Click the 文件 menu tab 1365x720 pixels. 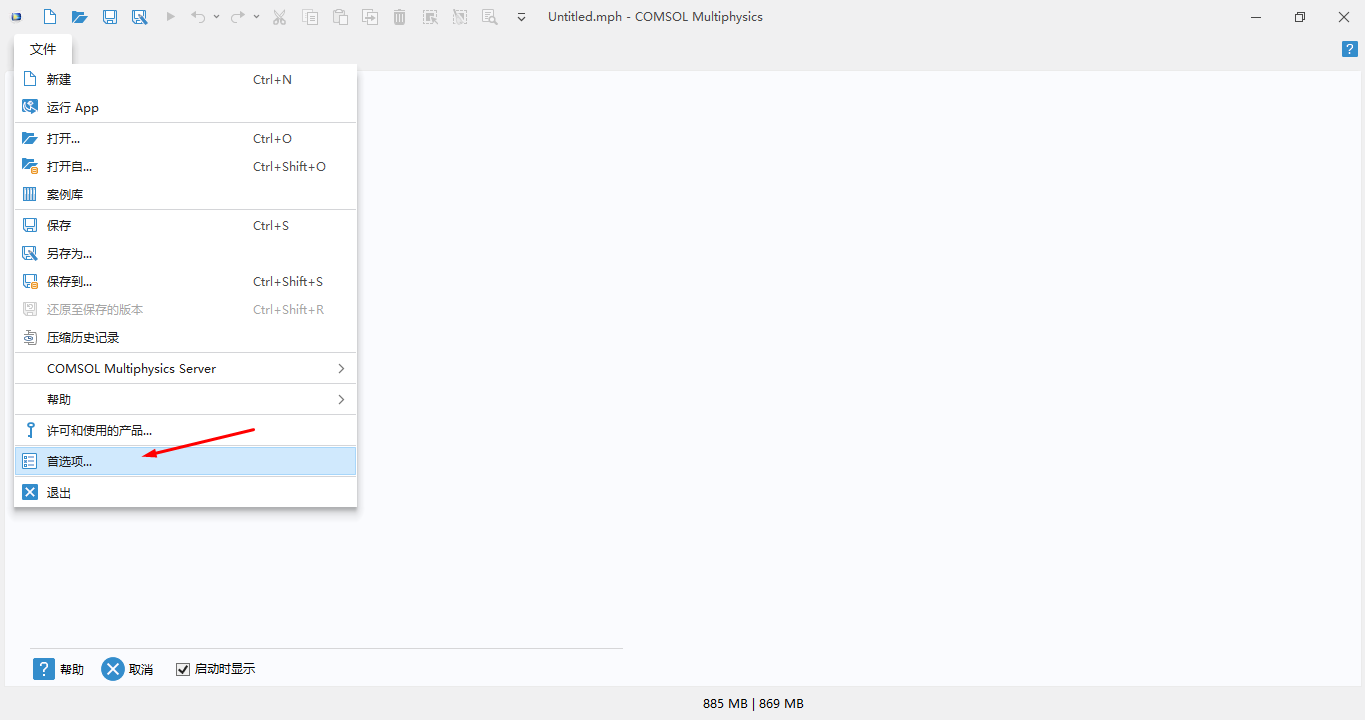43,49
